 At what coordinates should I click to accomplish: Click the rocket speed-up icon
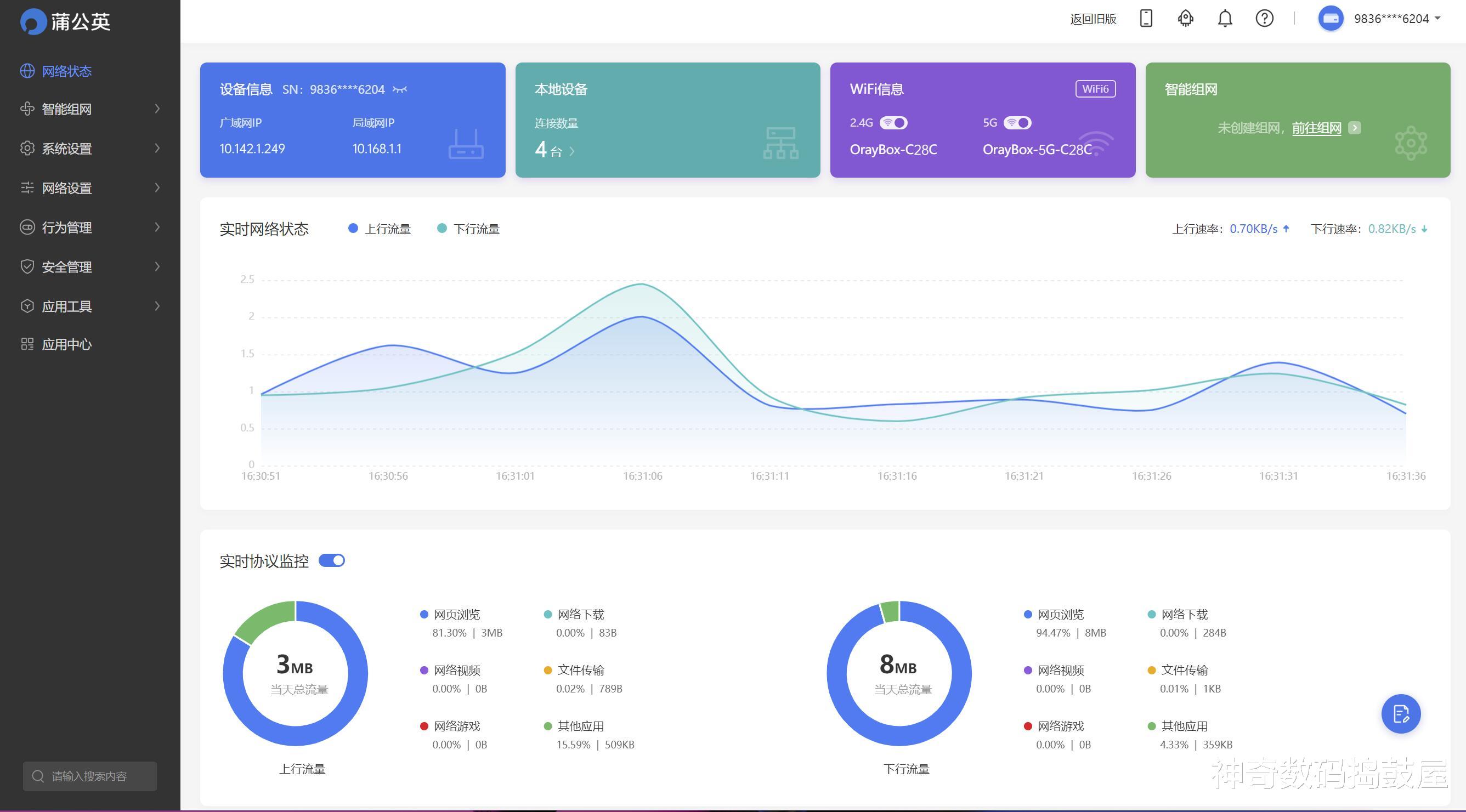pos(1185,18)
